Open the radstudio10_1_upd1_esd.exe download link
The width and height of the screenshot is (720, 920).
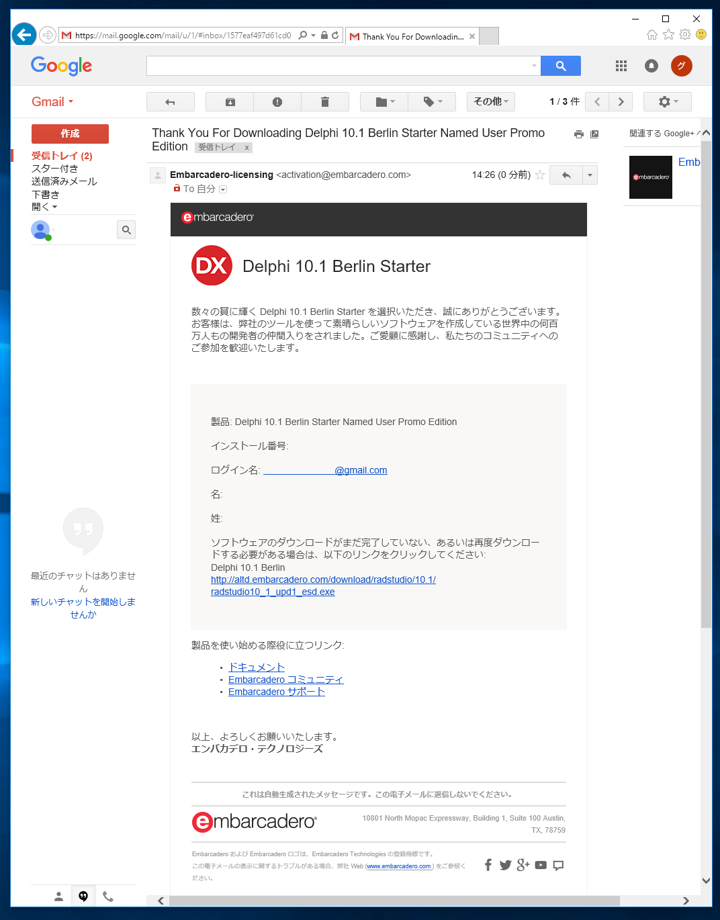click(323, 586)
